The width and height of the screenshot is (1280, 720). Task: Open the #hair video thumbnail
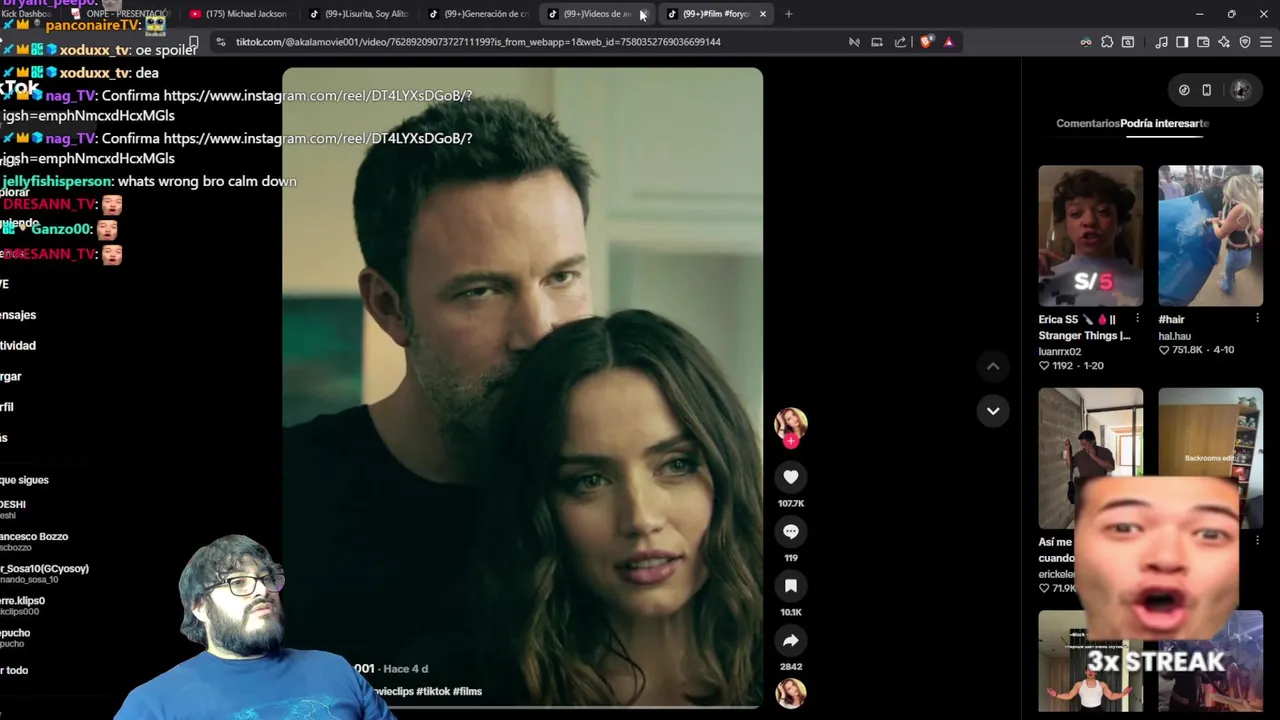point(1210,235)
